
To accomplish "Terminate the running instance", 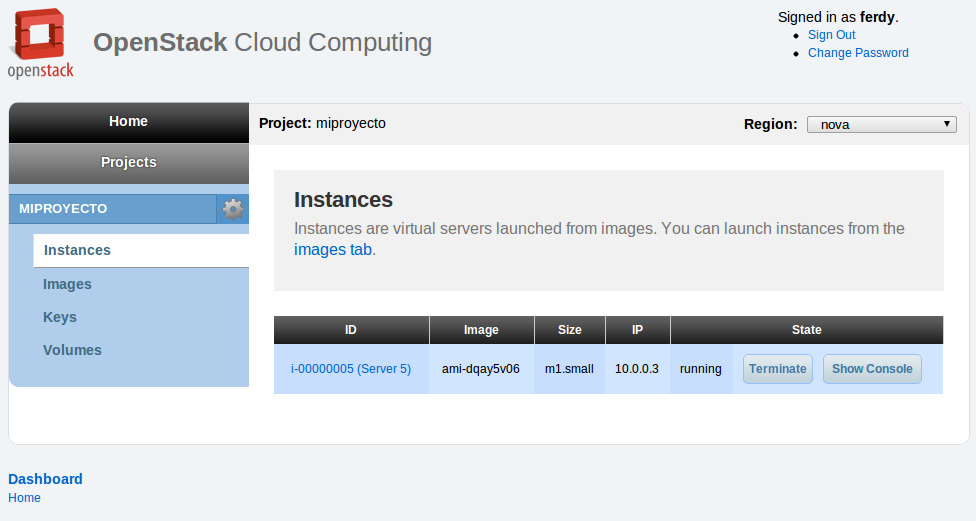I will click(777, 369).
